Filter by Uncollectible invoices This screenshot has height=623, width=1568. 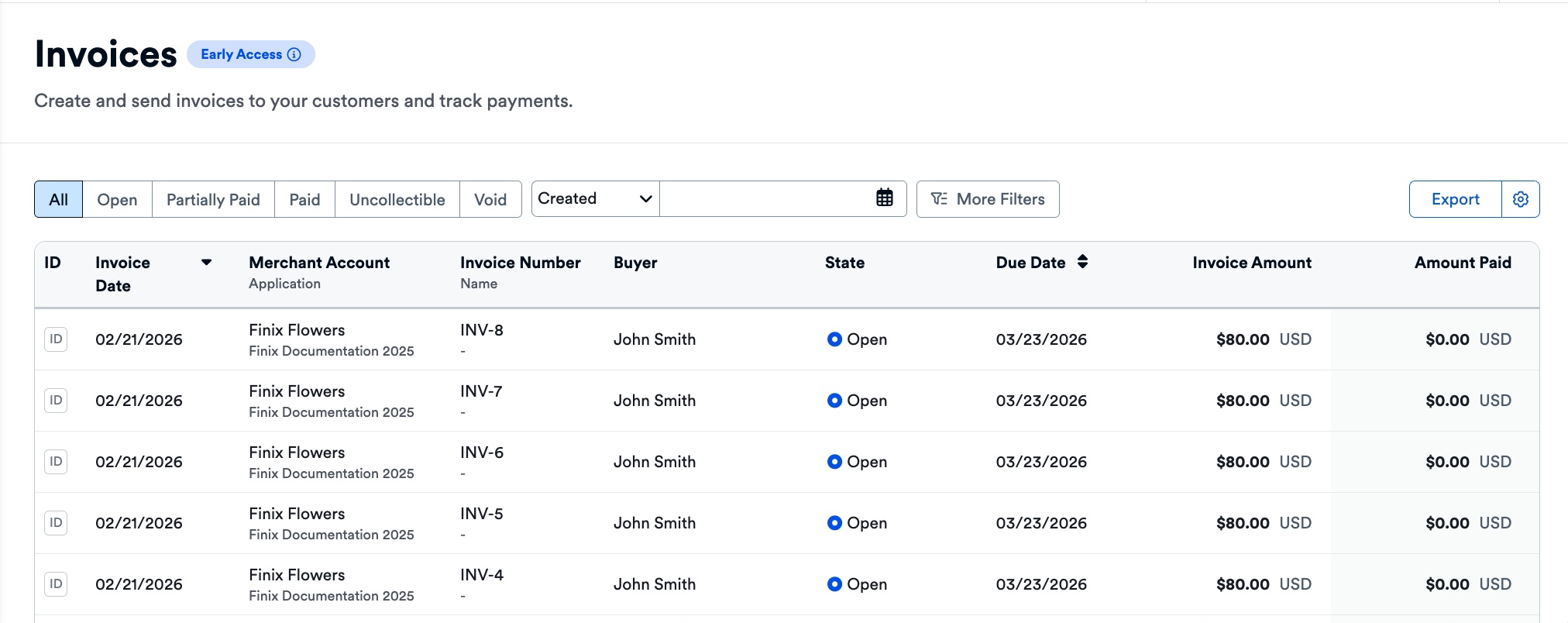click(x=397, y=200)
